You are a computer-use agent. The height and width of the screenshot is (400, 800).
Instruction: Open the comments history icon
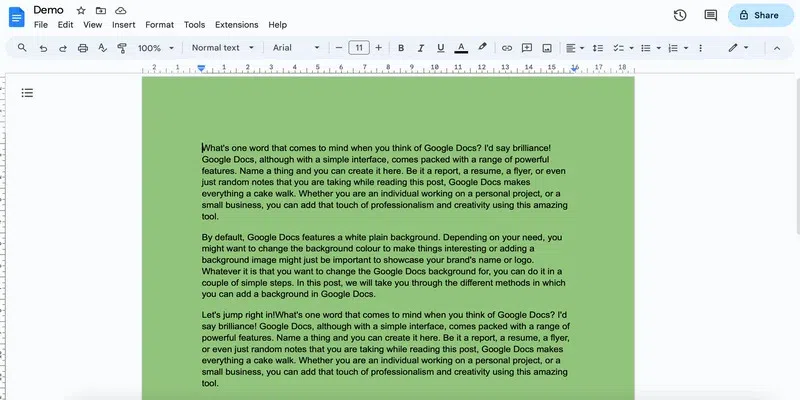[710, 15]
